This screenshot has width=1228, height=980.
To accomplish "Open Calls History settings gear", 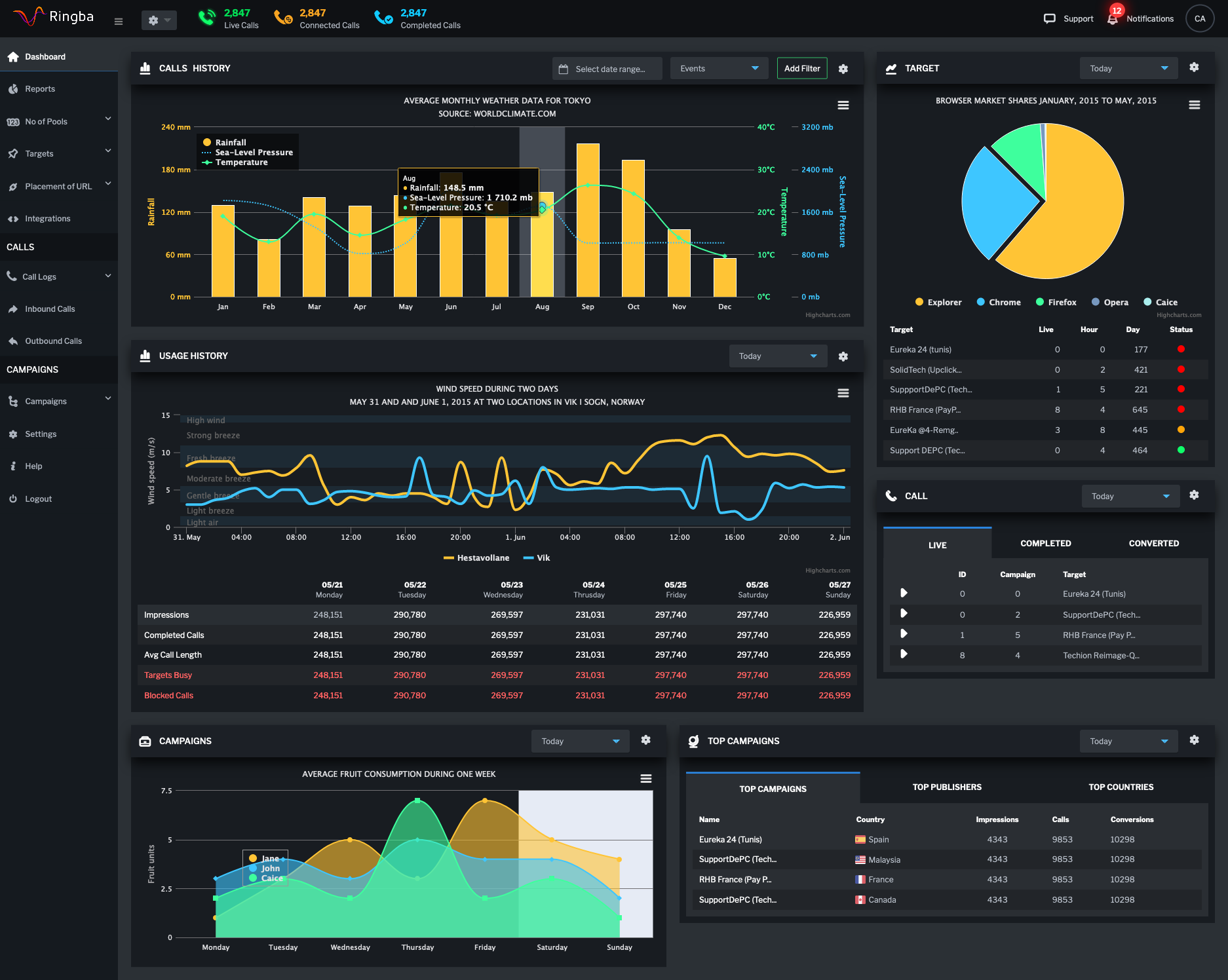I will (843, 69).
